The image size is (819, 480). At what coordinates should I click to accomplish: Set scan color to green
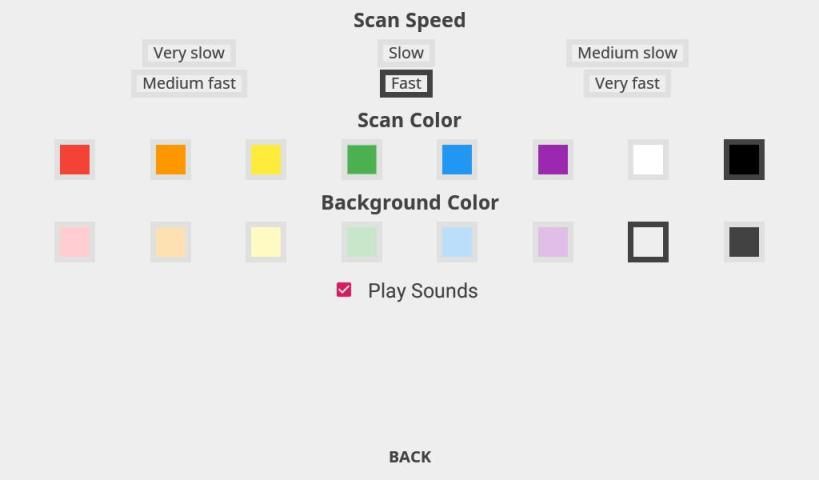tap(361, 159)
